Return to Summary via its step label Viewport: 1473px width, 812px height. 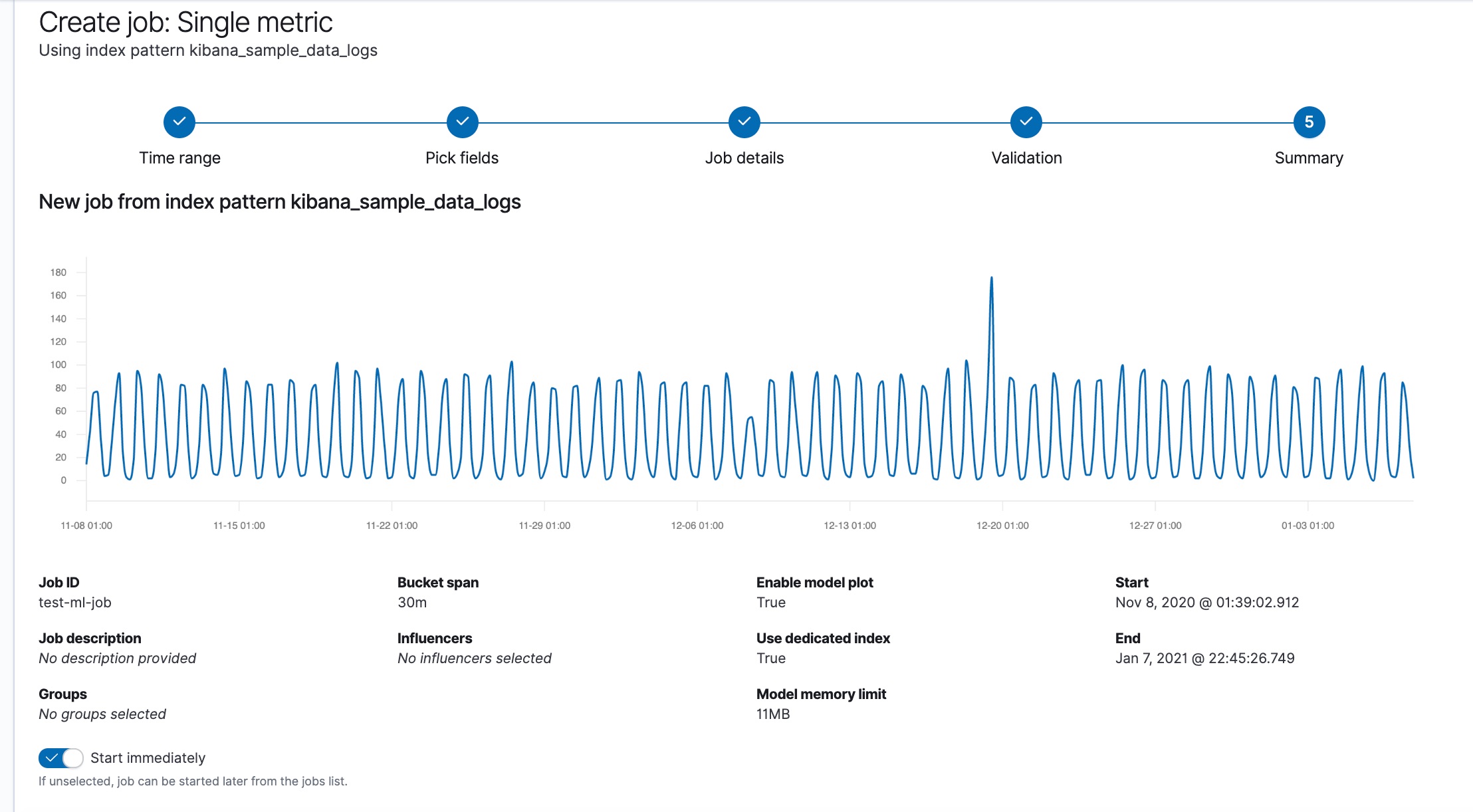[1308, 158]
